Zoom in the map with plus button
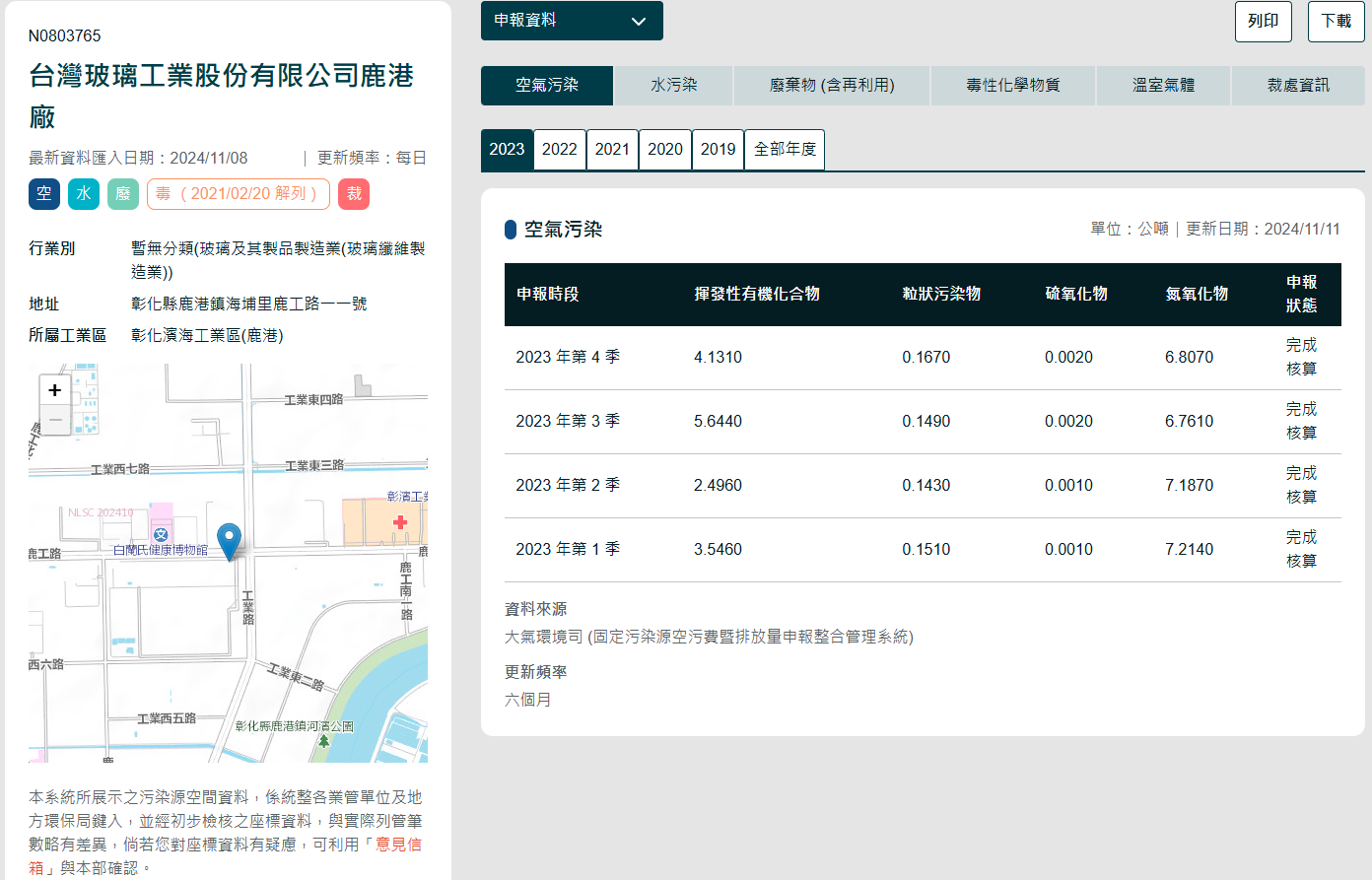 pyautogui.click(x=55, y=390)
